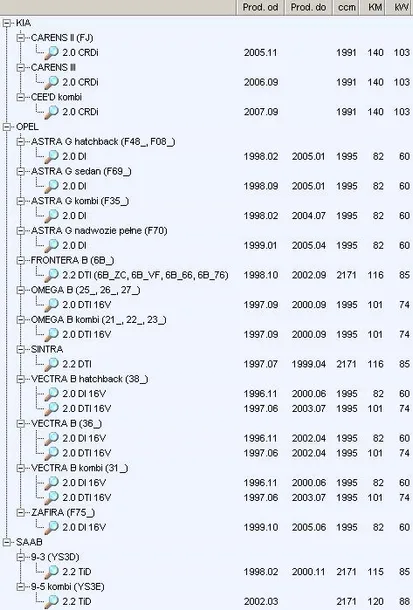Select the ASTRA G hatchback (F48_, F08_) item
The image size is (413, 610).
pos(103,142)
